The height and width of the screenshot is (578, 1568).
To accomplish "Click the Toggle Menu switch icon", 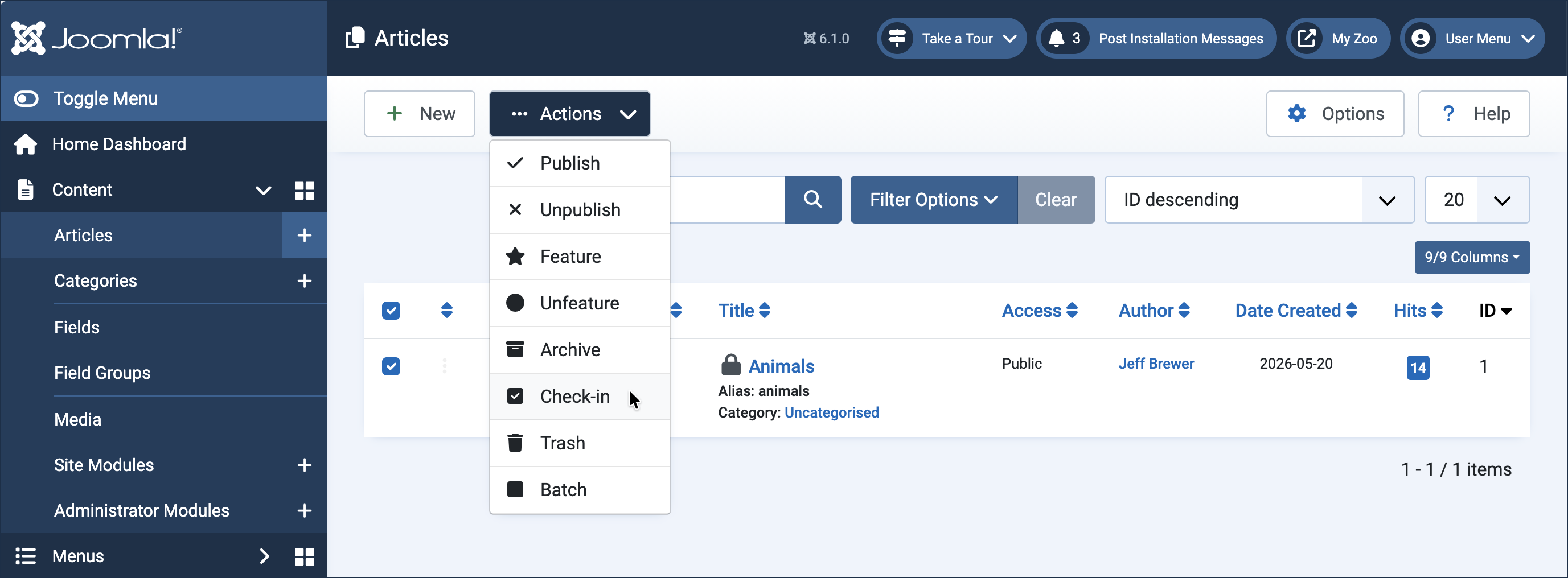I will (x=26, y=98).
